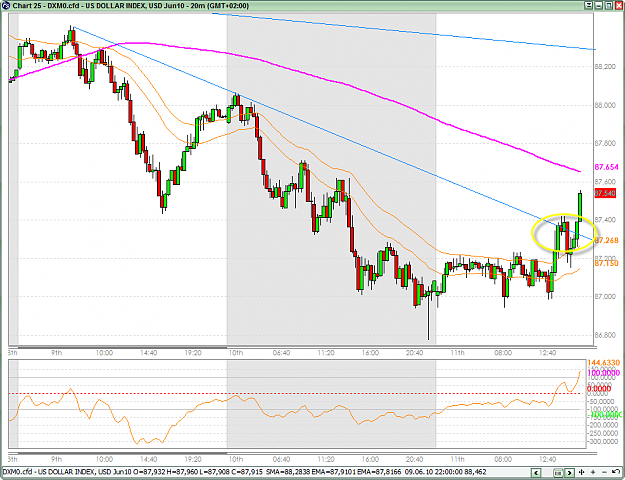625x480 pixels.
Task: Click the 10th date label on main chart axis
Action: pos(236,353)
